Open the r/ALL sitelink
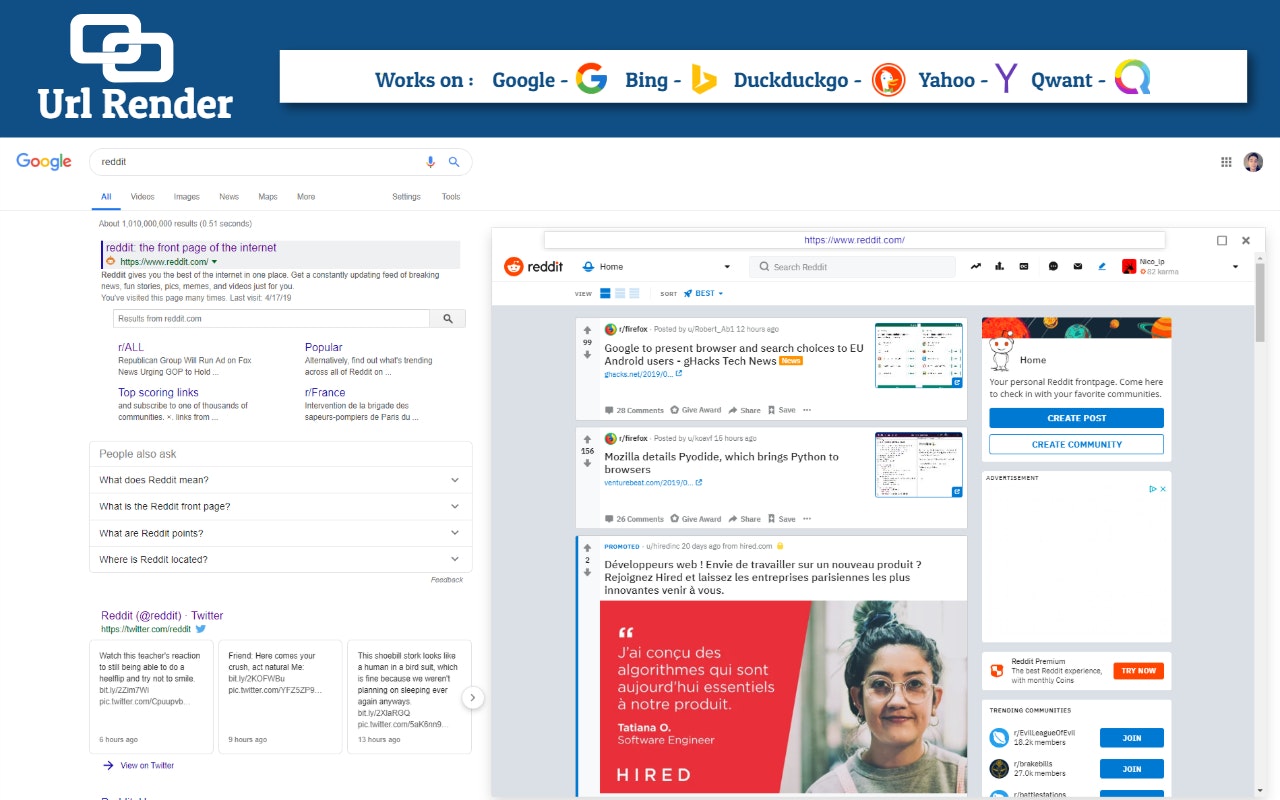1280x800 pixels. (x=131, y=347)
